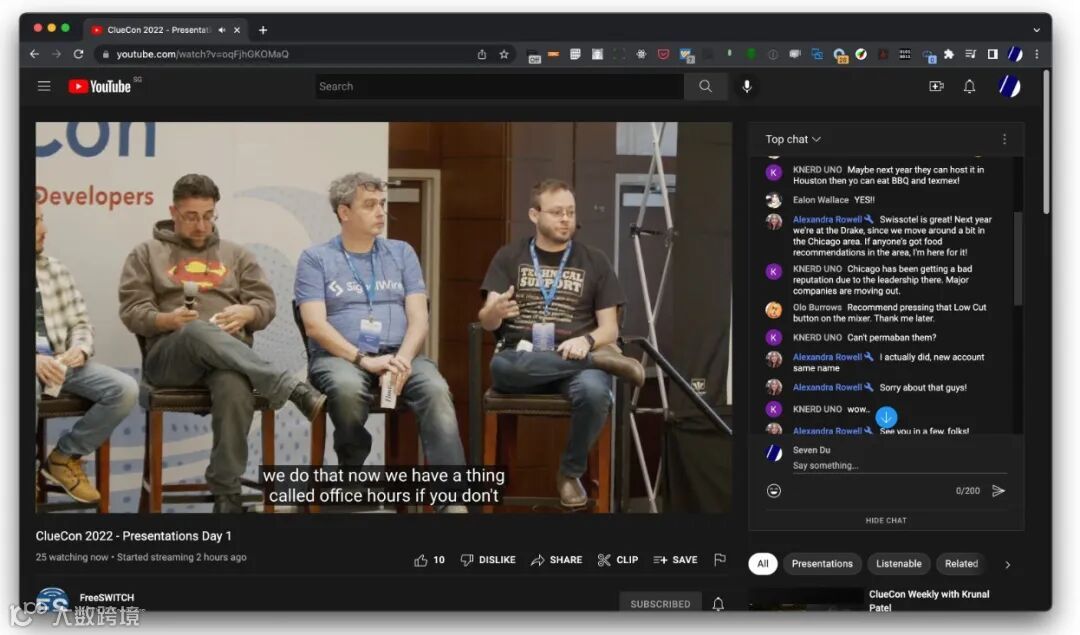Toggle the browser side panel icon

coord(993,54)
